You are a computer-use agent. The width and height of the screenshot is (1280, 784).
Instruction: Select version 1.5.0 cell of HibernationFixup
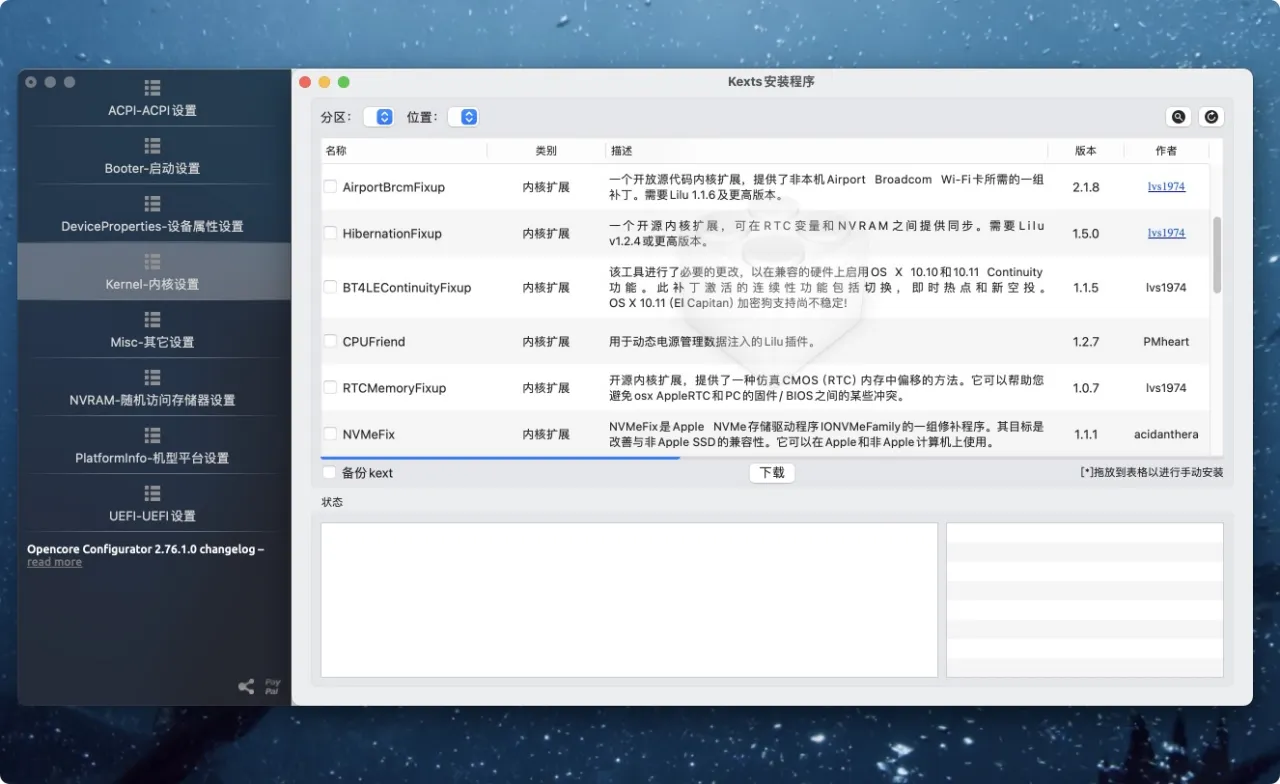(1086, 233)
